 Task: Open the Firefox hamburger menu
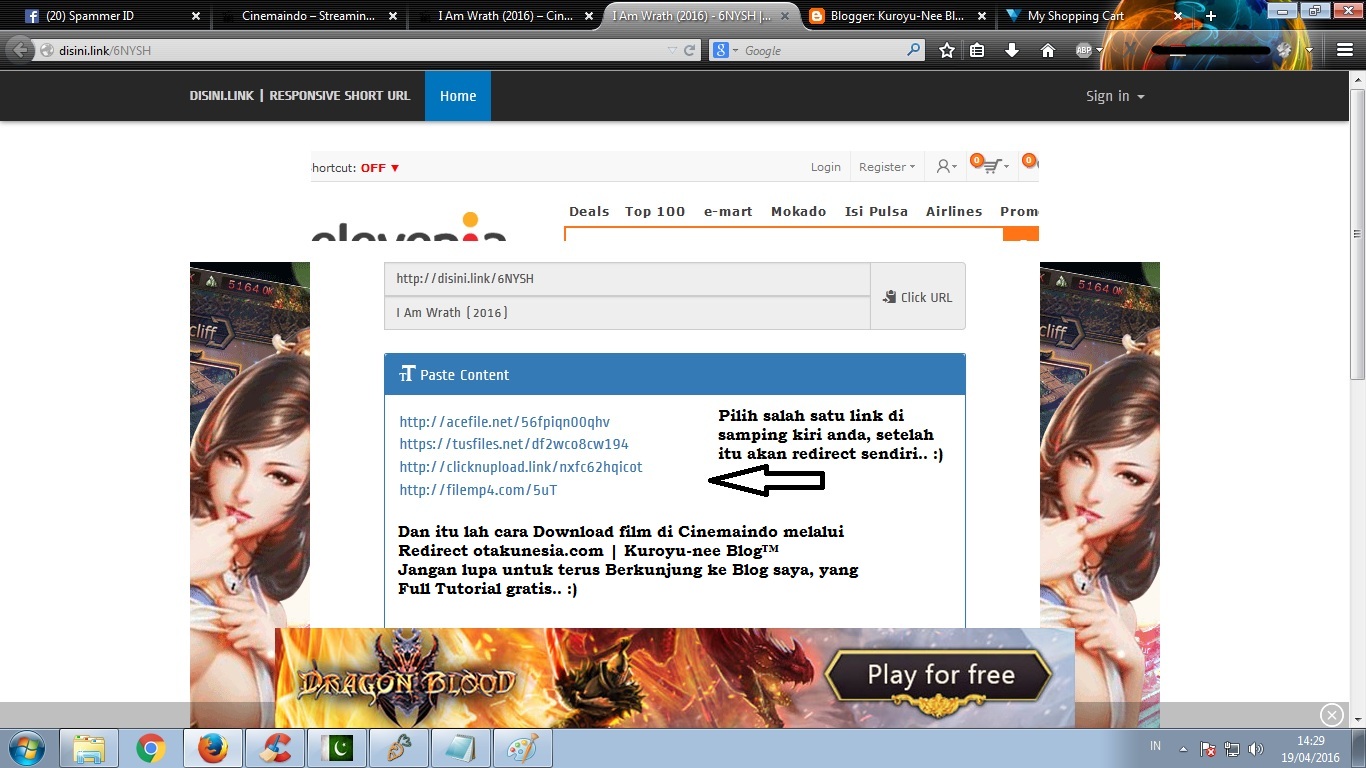coord(1345,50)
